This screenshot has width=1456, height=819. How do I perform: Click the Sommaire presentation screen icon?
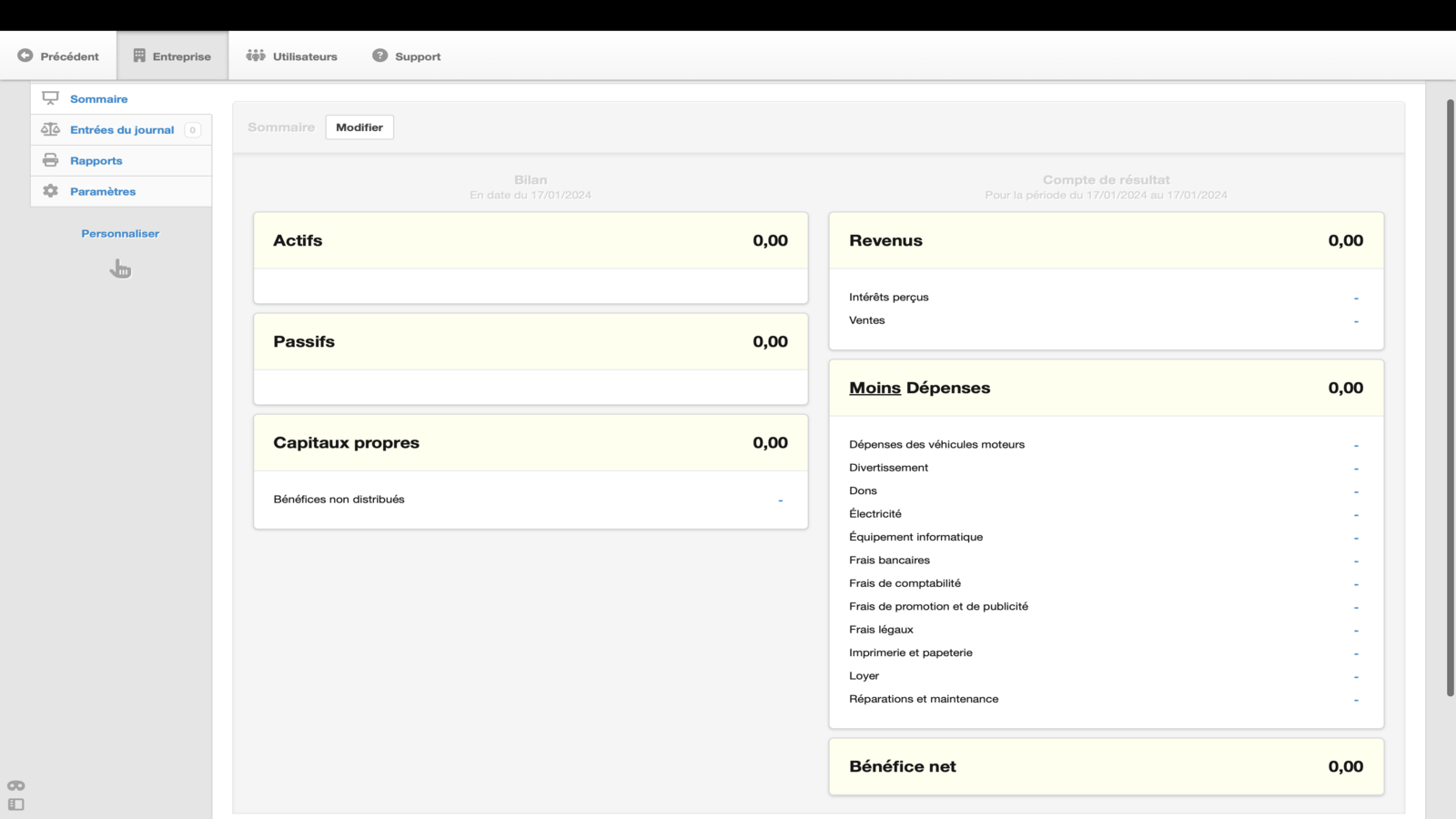pos(50,98)
